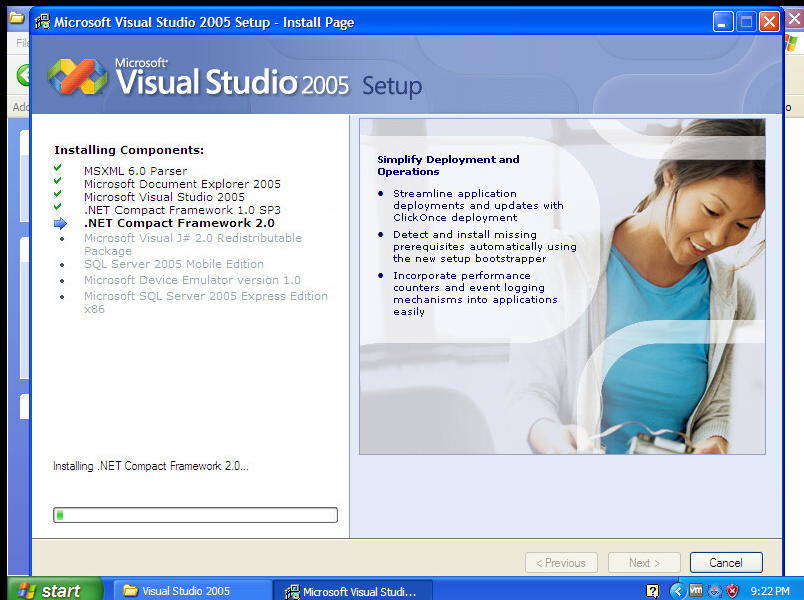Close the background Explorer window
Screen dimensions: 804x600
(x=794, y=19)
